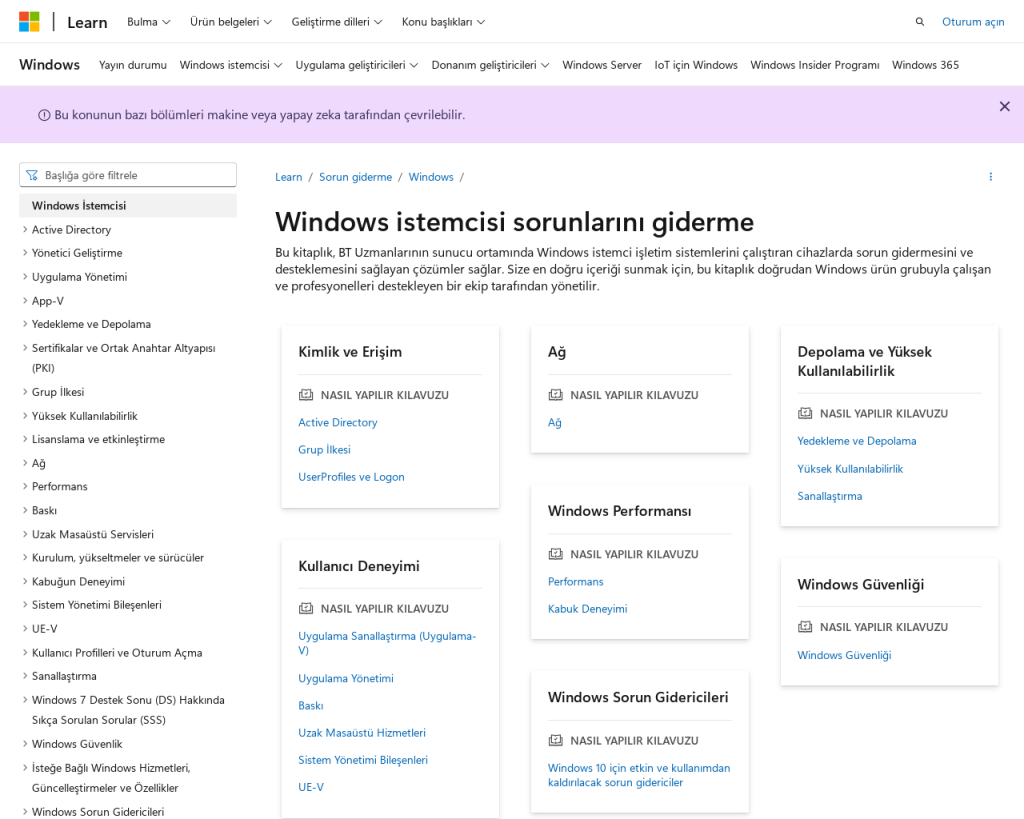Open IoT için Windows in nav bar
Screen dimensions: 1024x819
(x=696, y=65)
